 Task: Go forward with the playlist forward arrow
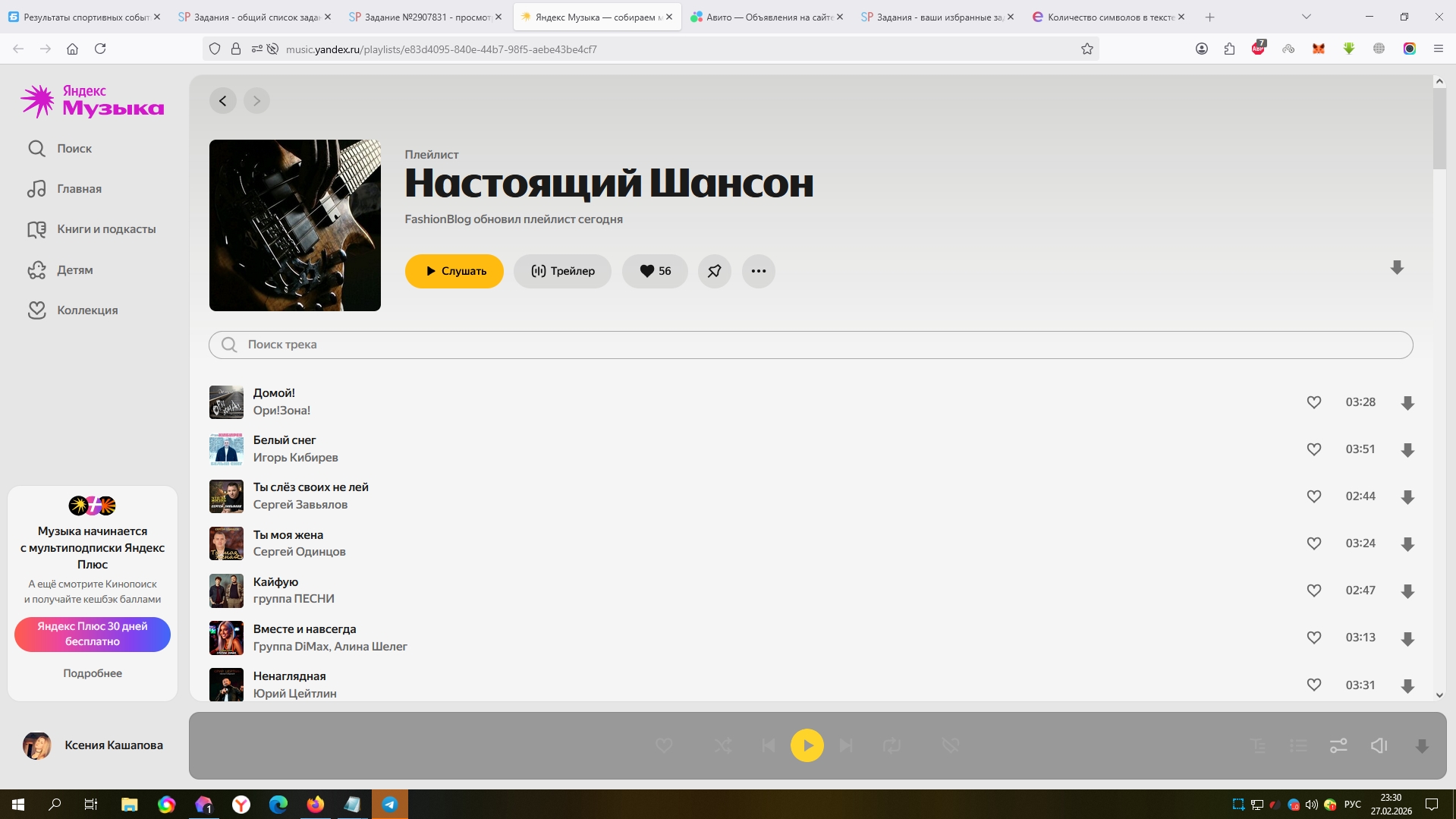point(257,101)
